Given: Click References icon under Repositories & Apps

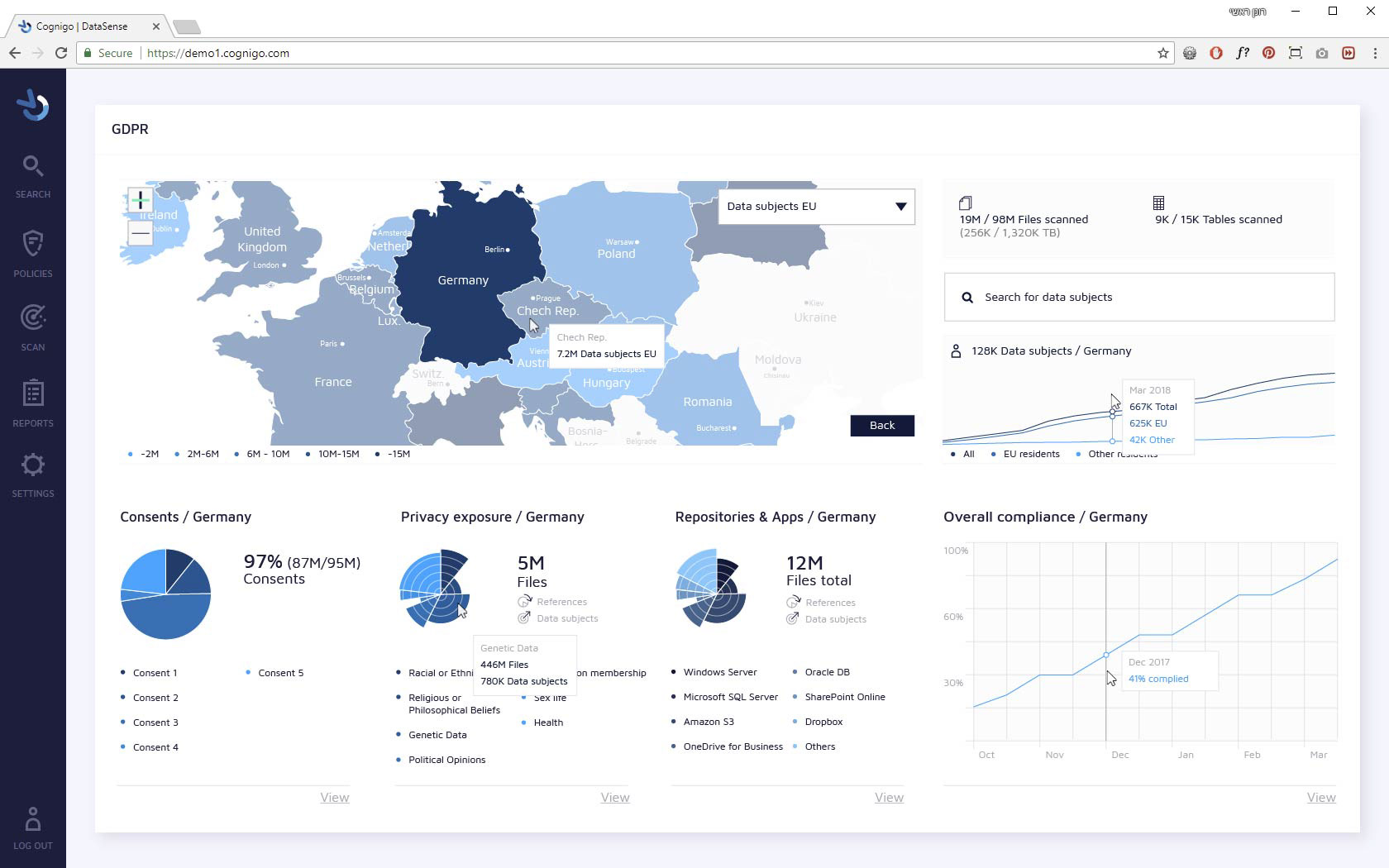Looking at the screenshot, I should (x=793, y=602).
